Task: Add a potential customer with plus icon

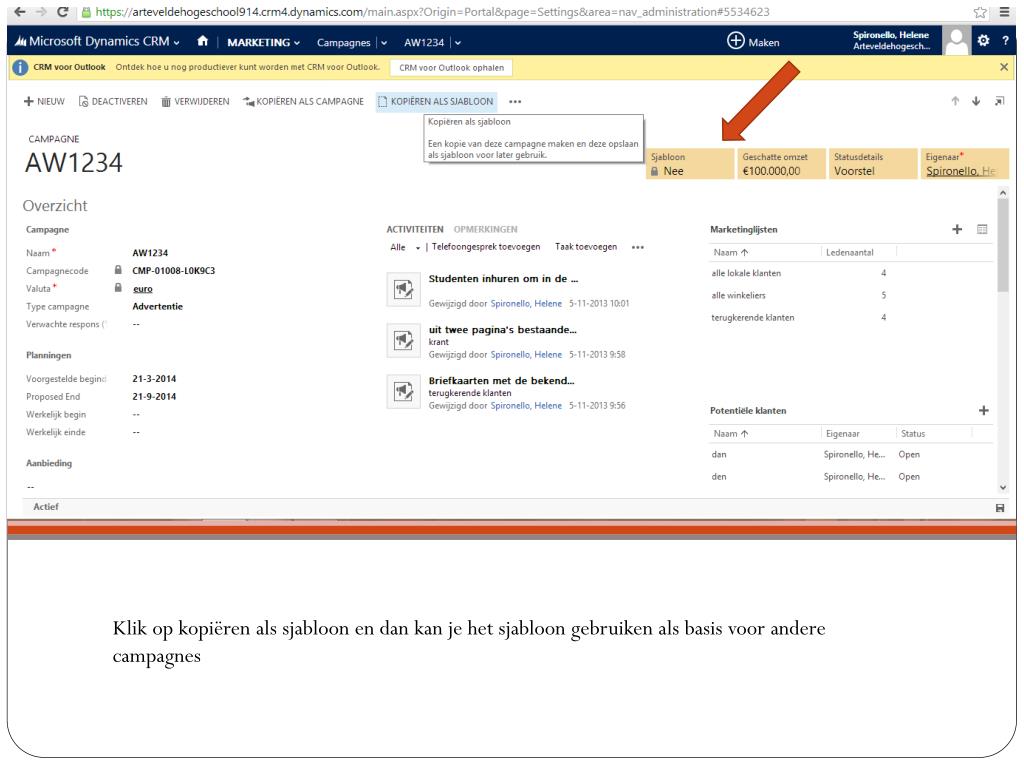Action: (x=984, y=410)
